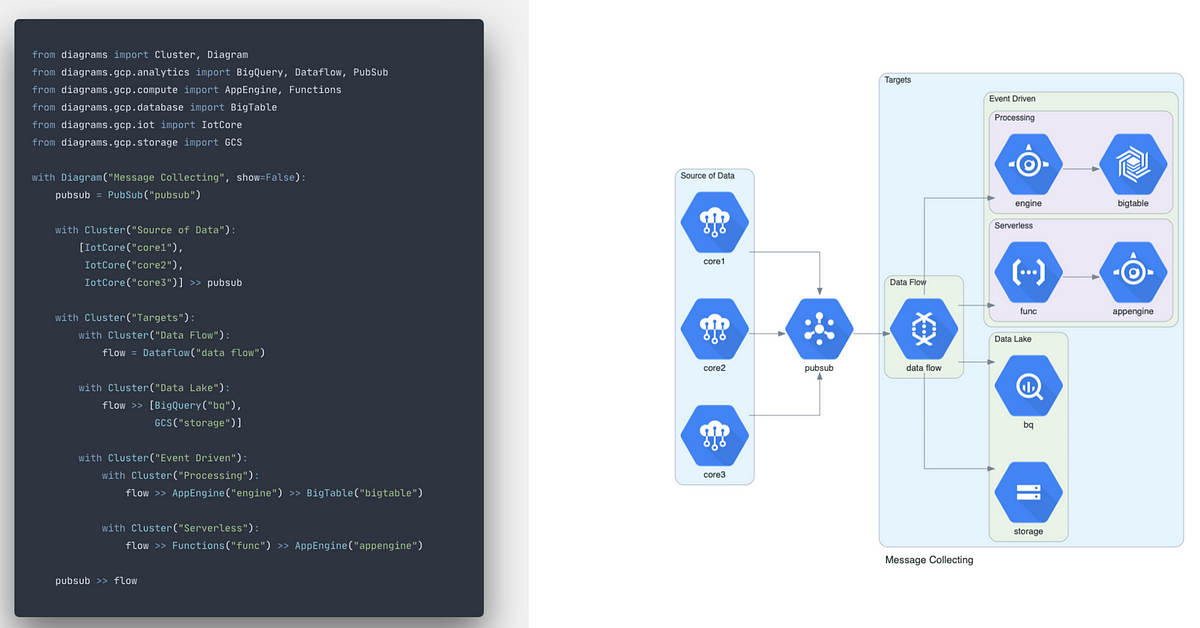Click 'with Diagram("Message Collecting"' code line

(x=169, y=177)
